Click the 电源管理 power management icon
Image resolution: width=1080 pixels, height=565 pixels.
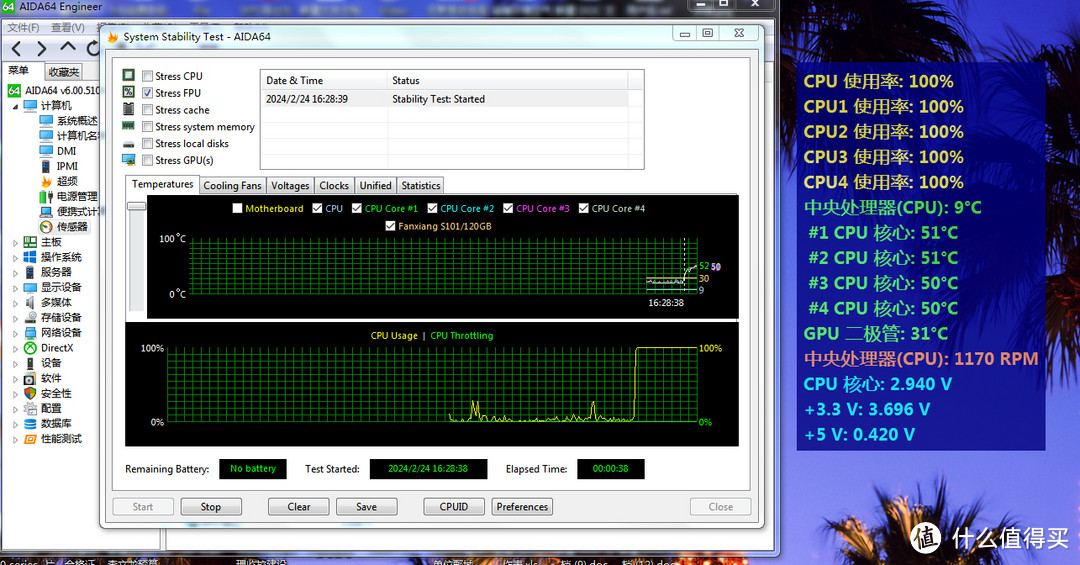[x=46, y=196]
